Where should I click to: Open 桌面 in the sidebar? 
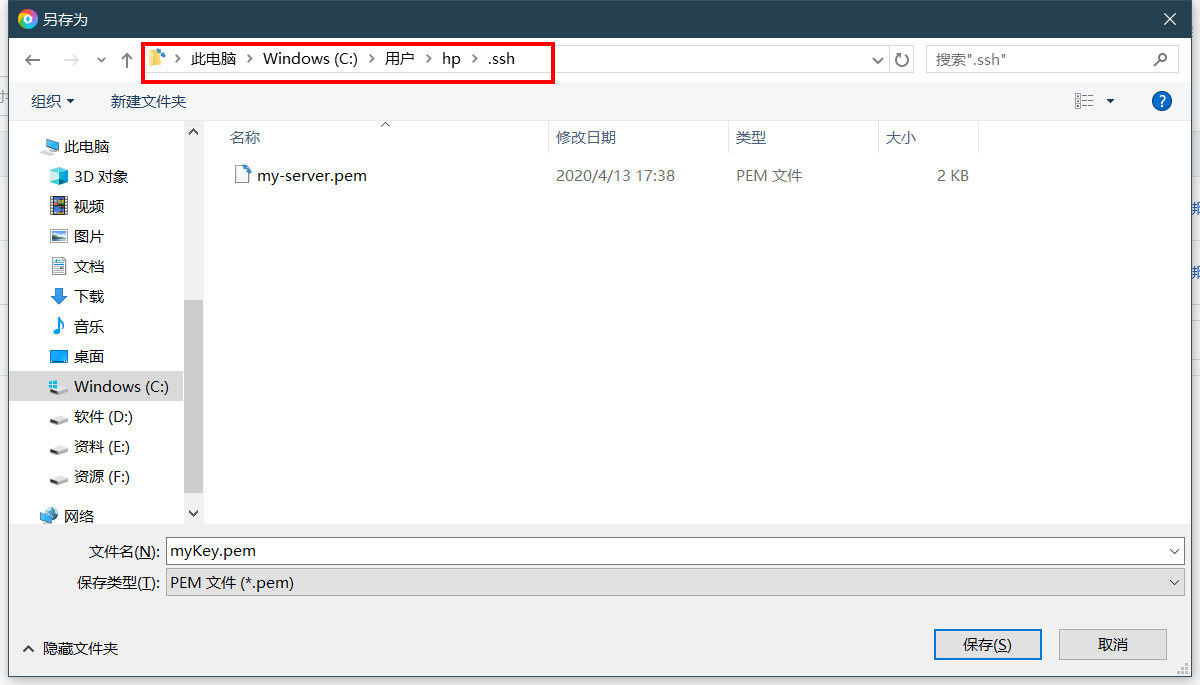click(89, 356)
